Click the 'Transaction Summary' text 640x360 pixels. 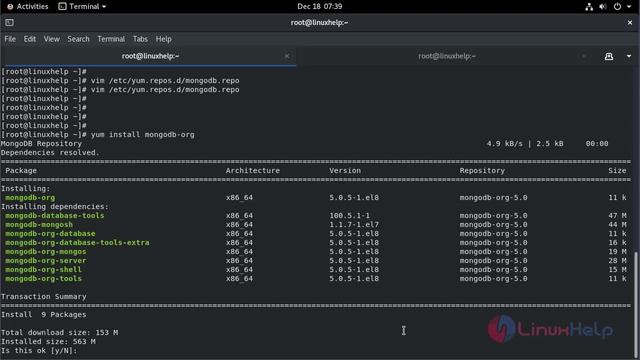(x=44, y=297)
